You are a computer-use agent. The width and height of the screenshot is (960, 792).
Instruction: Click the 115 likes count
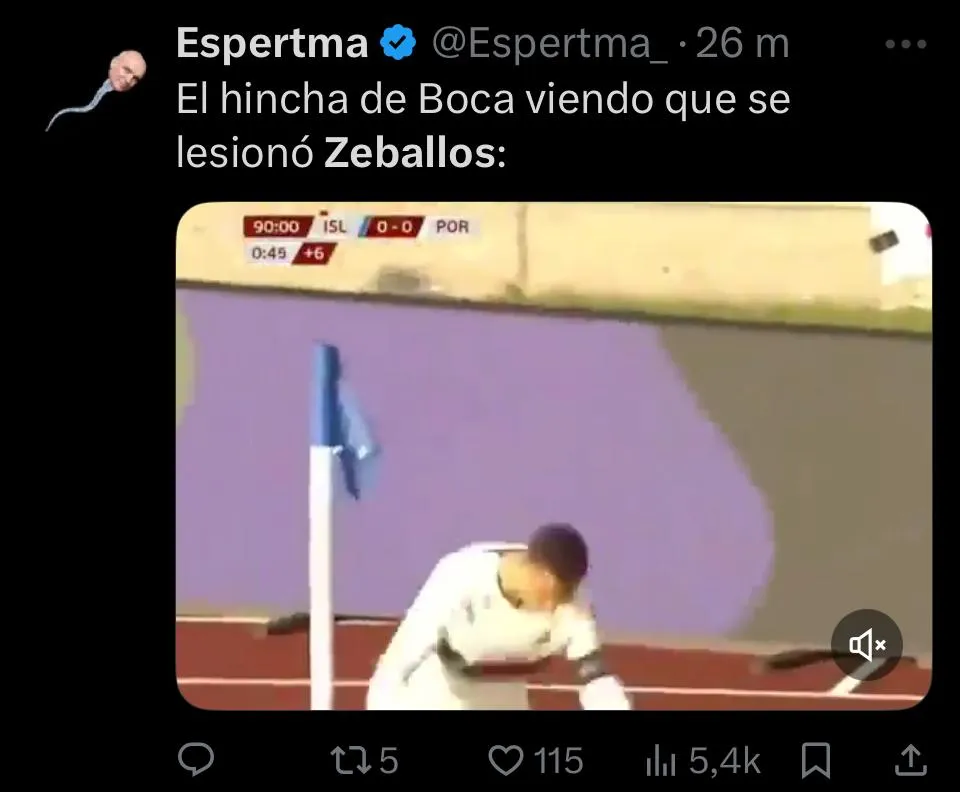point(558,761)
